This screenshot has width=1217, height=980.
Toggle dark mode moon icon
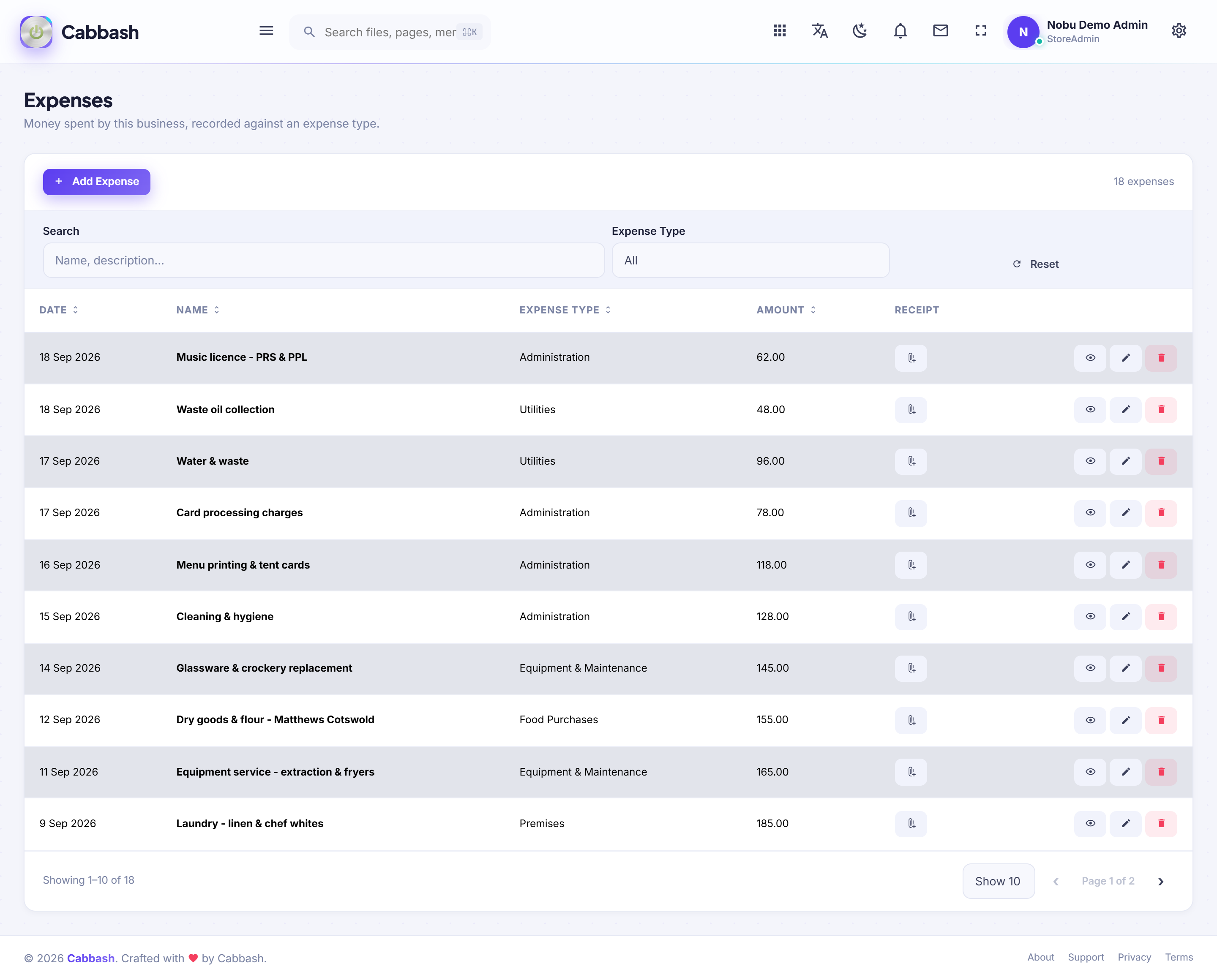(x=860, y=31)
